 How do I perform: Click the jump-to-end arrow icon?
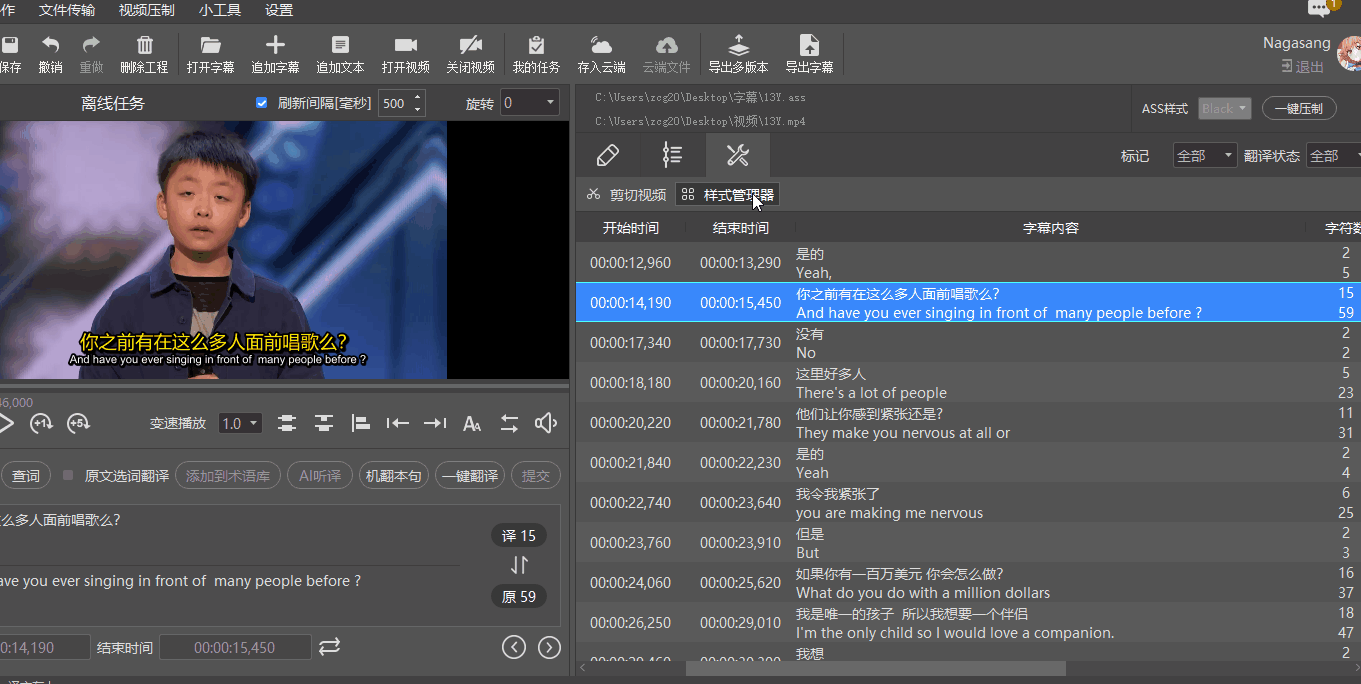point(435,423)
